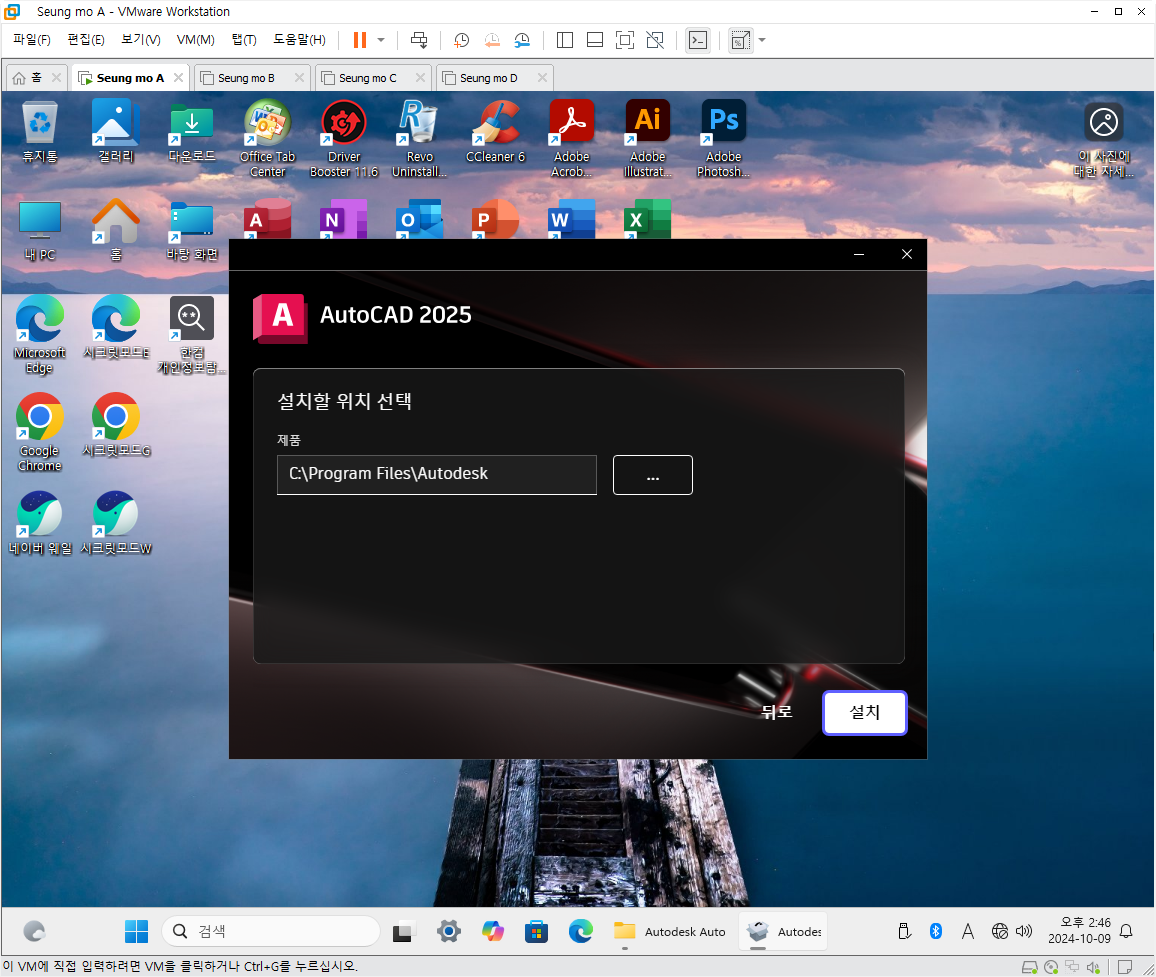The height and width of the screenshot is (977, 1156).
Task: Select the Revo Uninstaller desktop icon
Action: point(419,139)
